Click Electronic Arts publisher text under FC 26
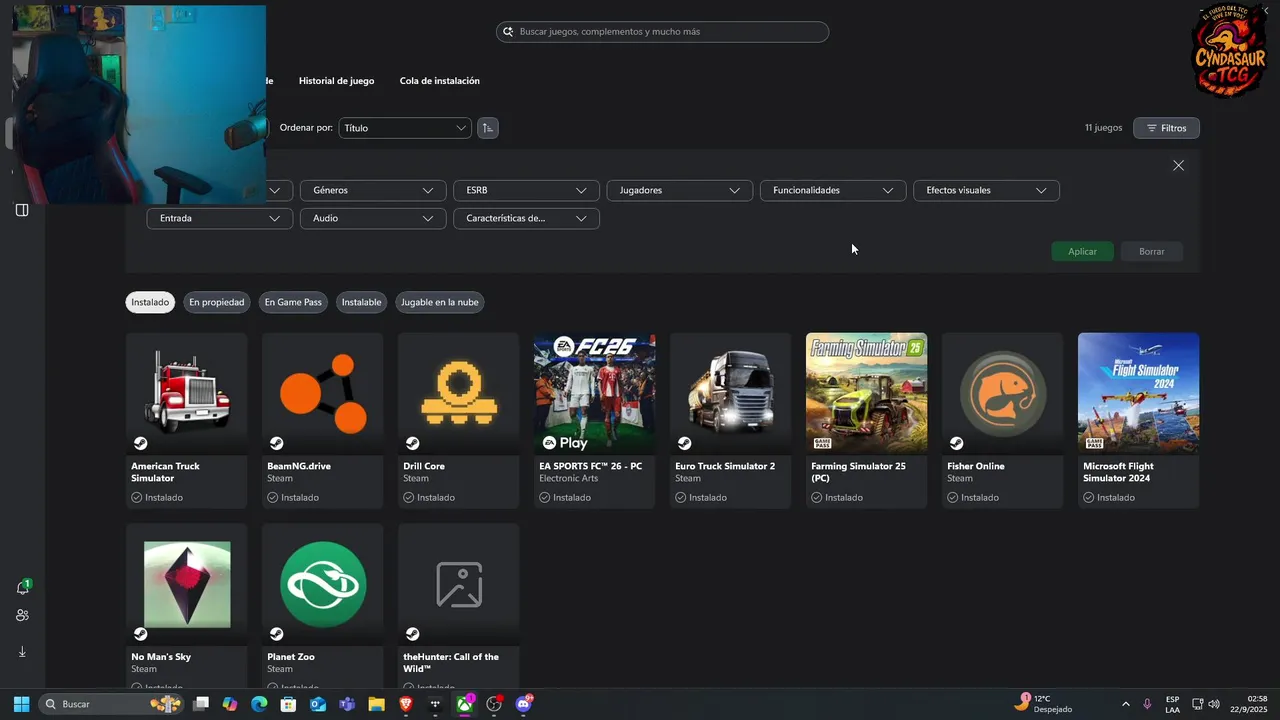This screenshot has width=1280, height=720. click(575, 478)
